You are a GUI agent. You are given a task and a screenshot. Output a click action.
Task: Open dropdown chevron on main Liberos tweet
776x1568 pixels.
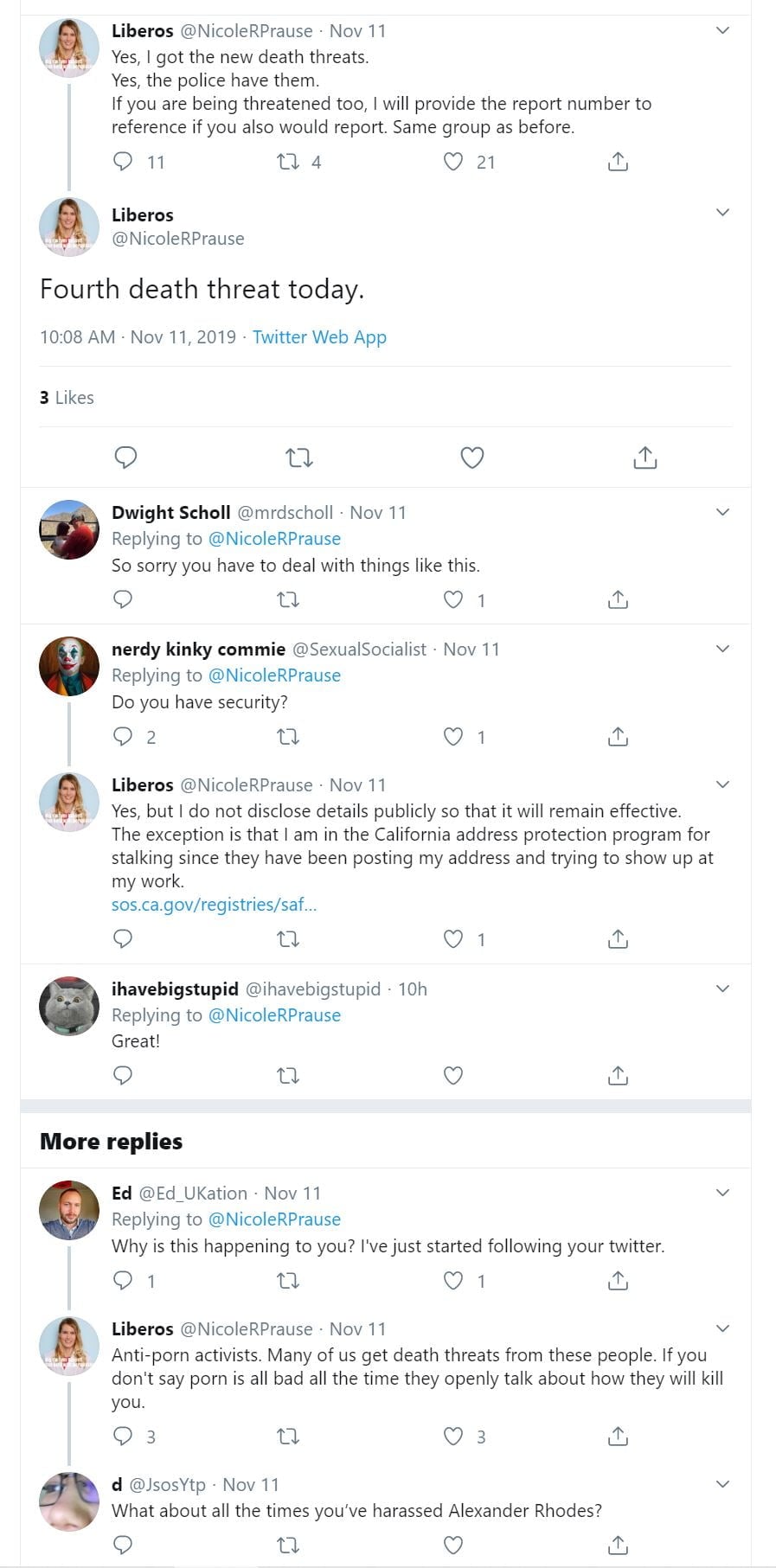coord(722,213)
